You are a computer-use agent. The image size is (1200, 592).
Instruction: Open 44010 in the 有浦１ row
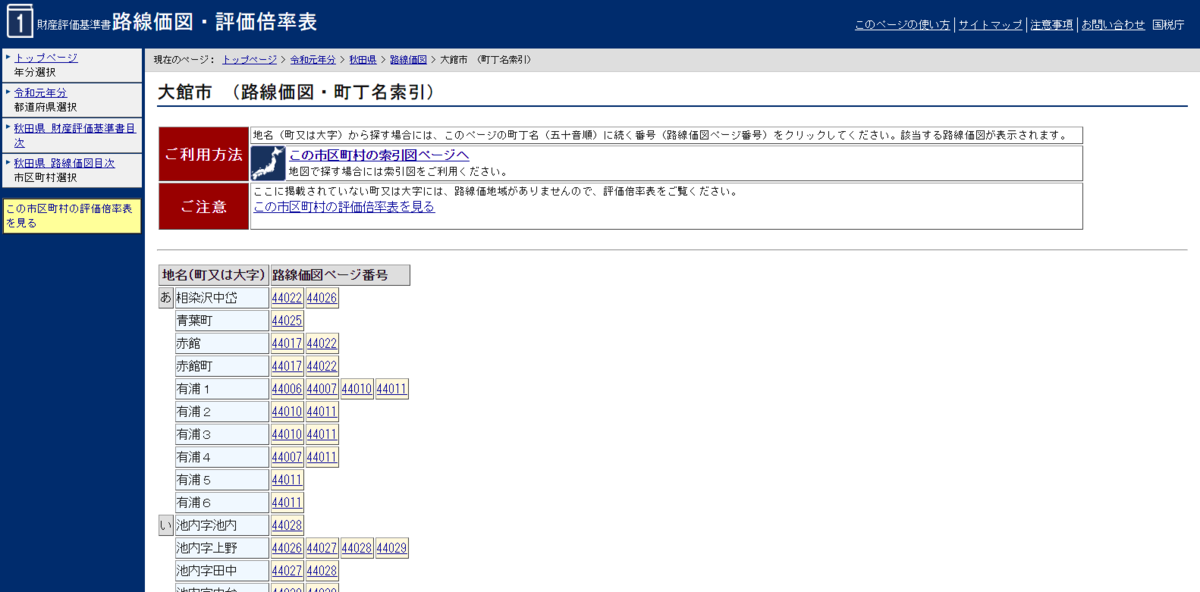(x=357, y=389)
